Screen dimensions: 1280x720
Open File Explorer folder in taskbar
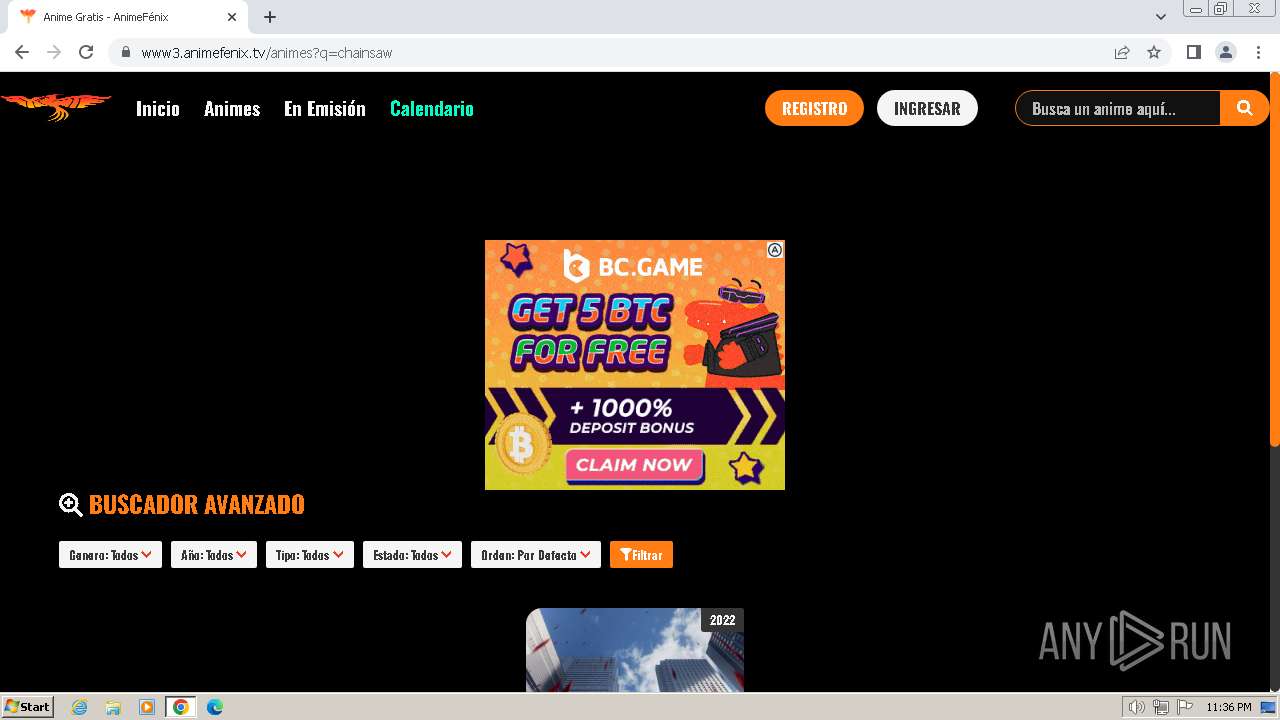point(113,707)
